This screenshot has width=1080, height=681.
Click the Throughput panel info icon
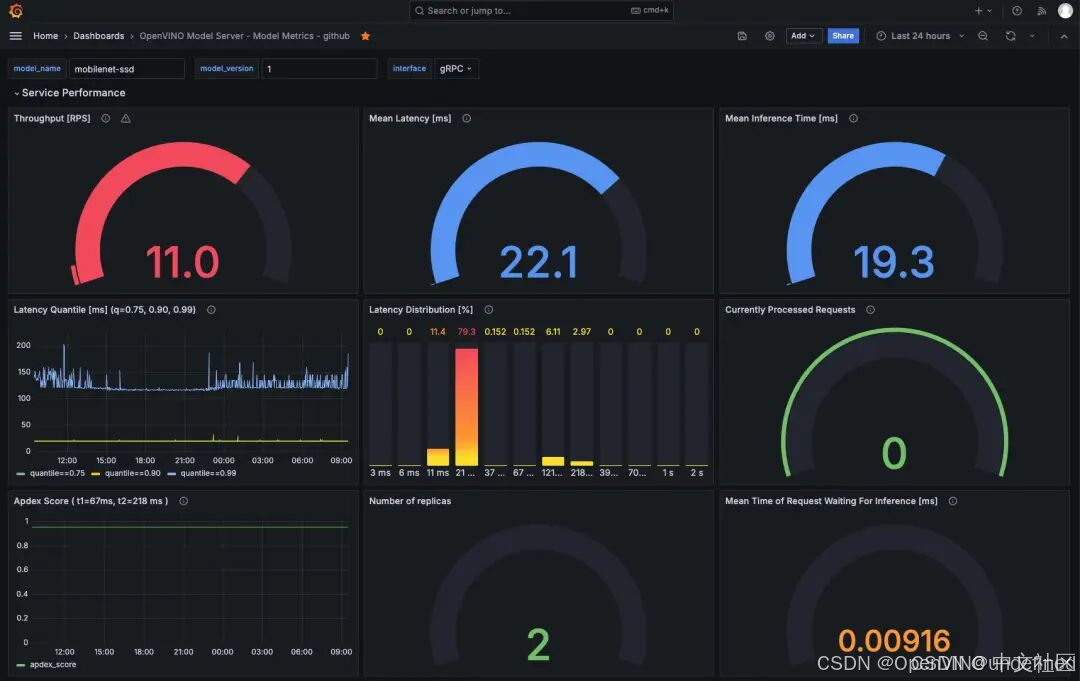click(x=105, y=118)
